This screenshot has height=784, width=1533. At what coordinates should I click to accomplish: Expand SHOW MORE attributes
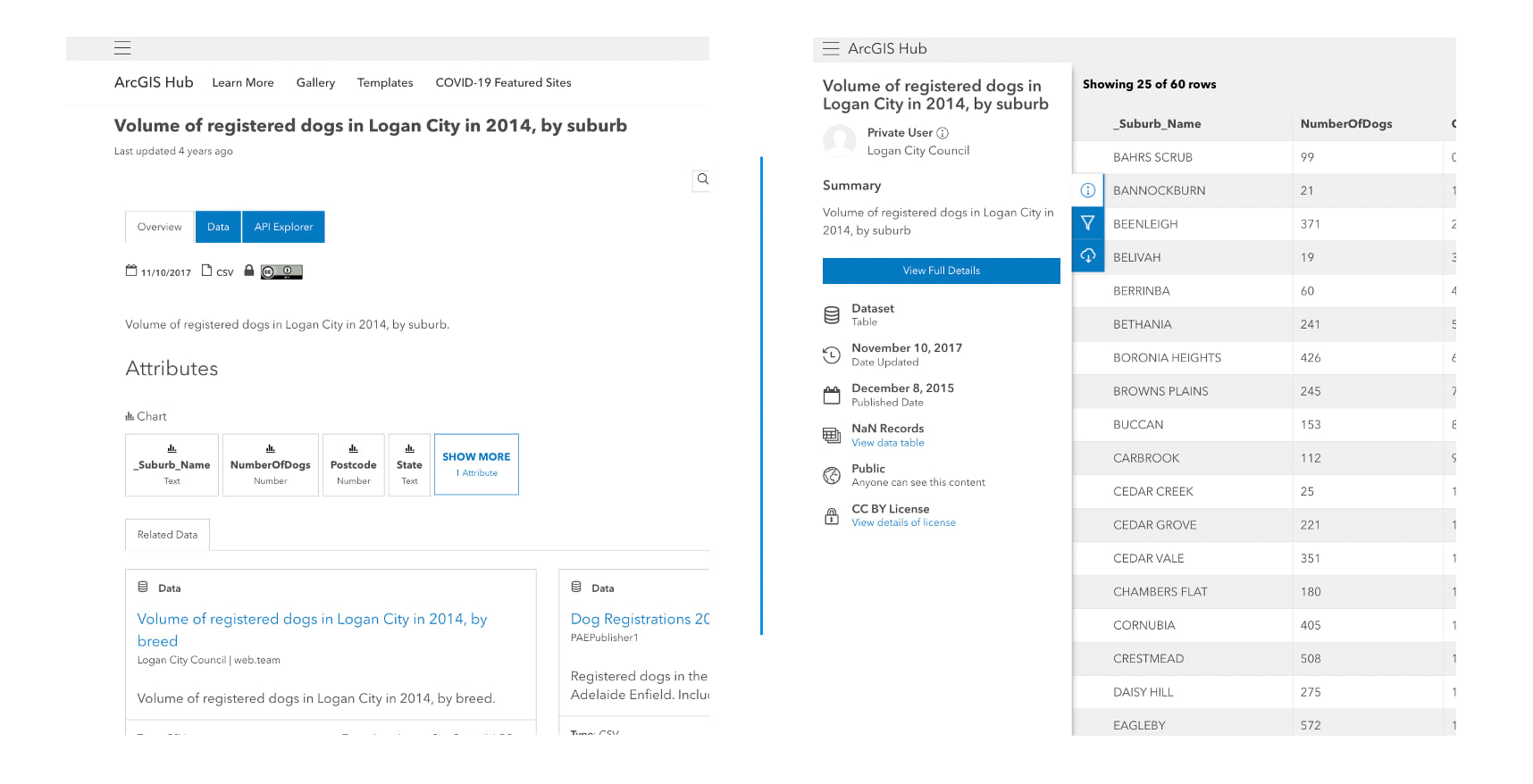point(476,464)
